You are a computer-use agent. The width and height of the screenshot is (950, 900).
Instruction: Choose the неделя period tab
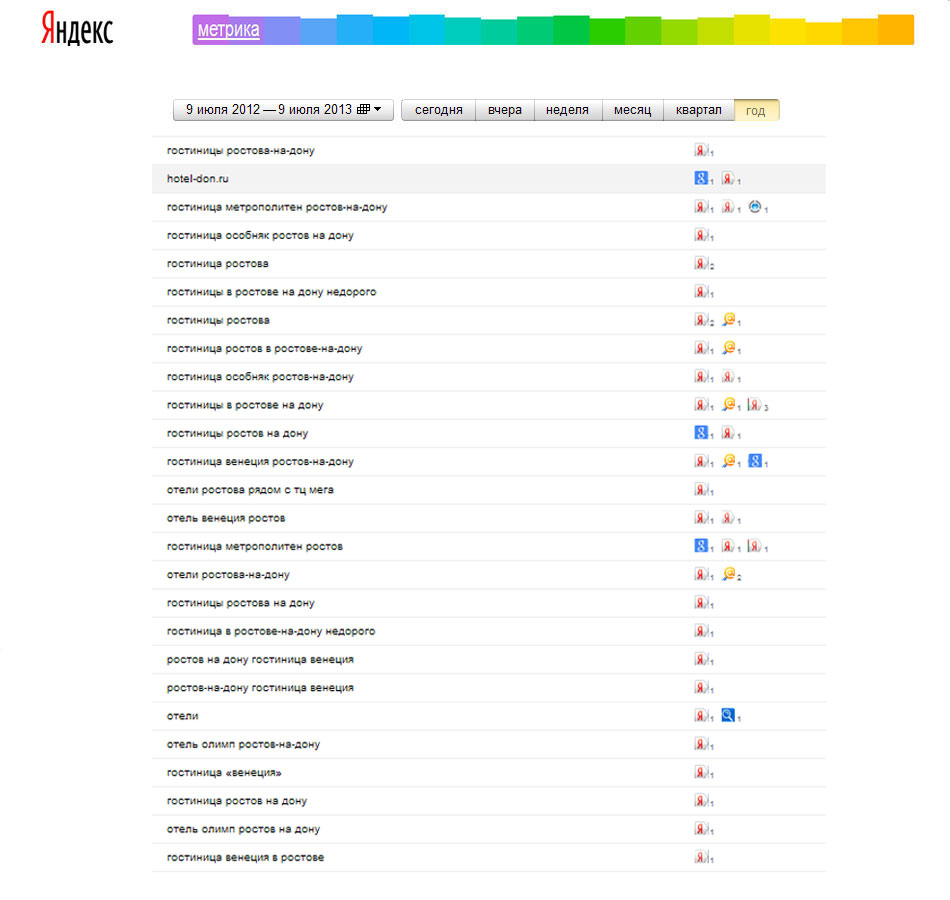click(x=567, y=110)
